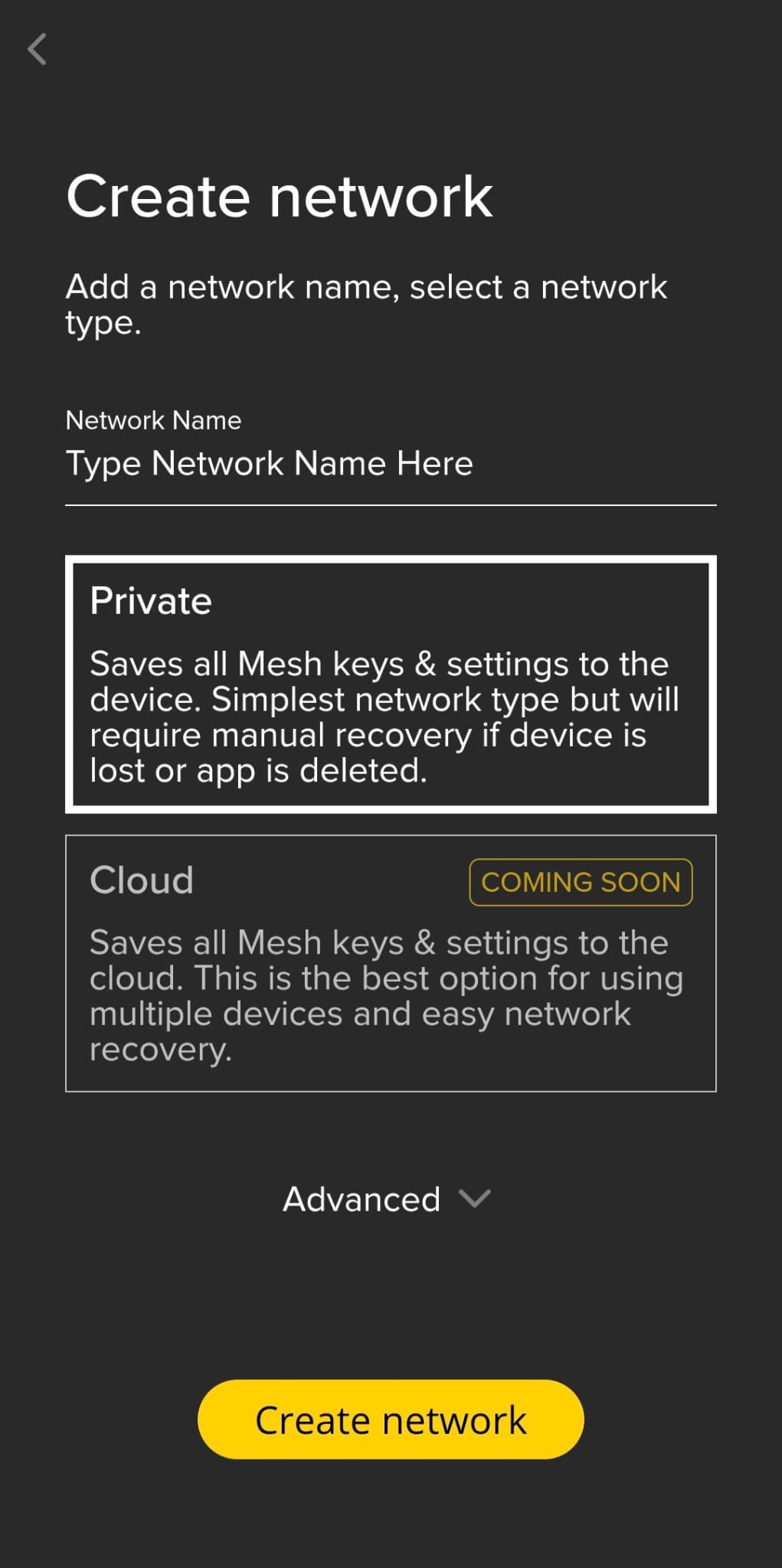This screenshot has height=1568, width=782.
Task: Tap the Network Name field label
Action: tap(153, 420)
